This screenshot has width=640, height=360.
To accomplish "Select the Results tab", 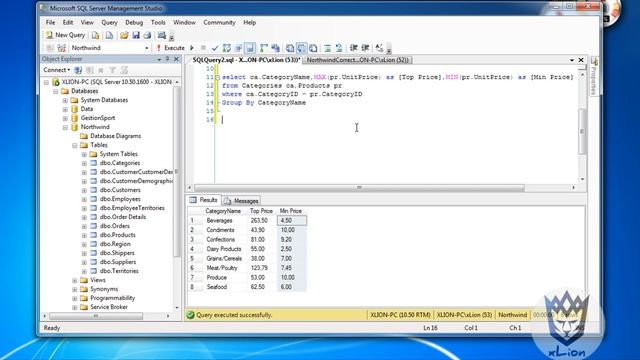I will pos(204,200).
